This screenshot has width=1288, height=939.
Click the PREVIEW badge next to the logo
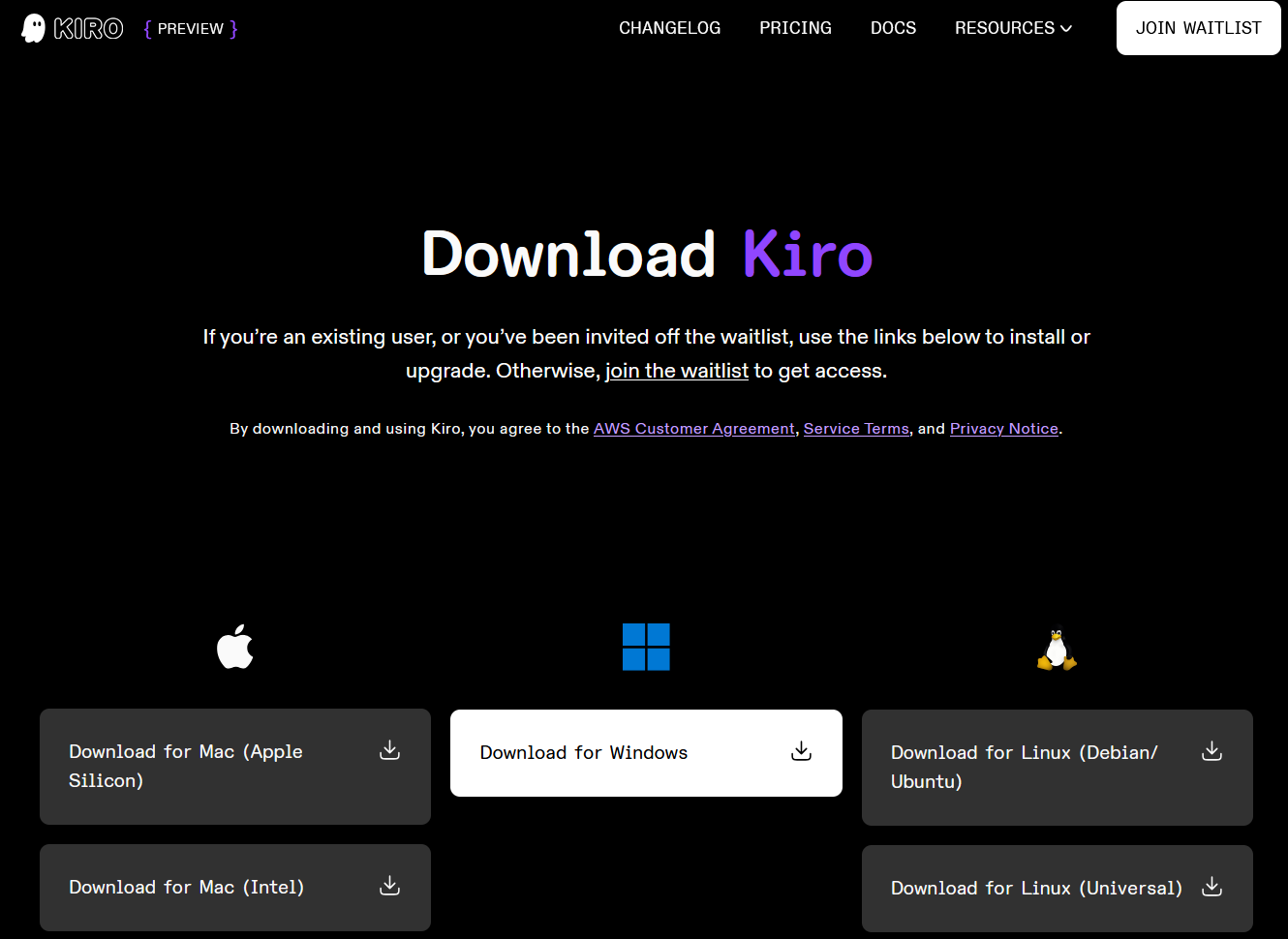(x=190, y=28)
